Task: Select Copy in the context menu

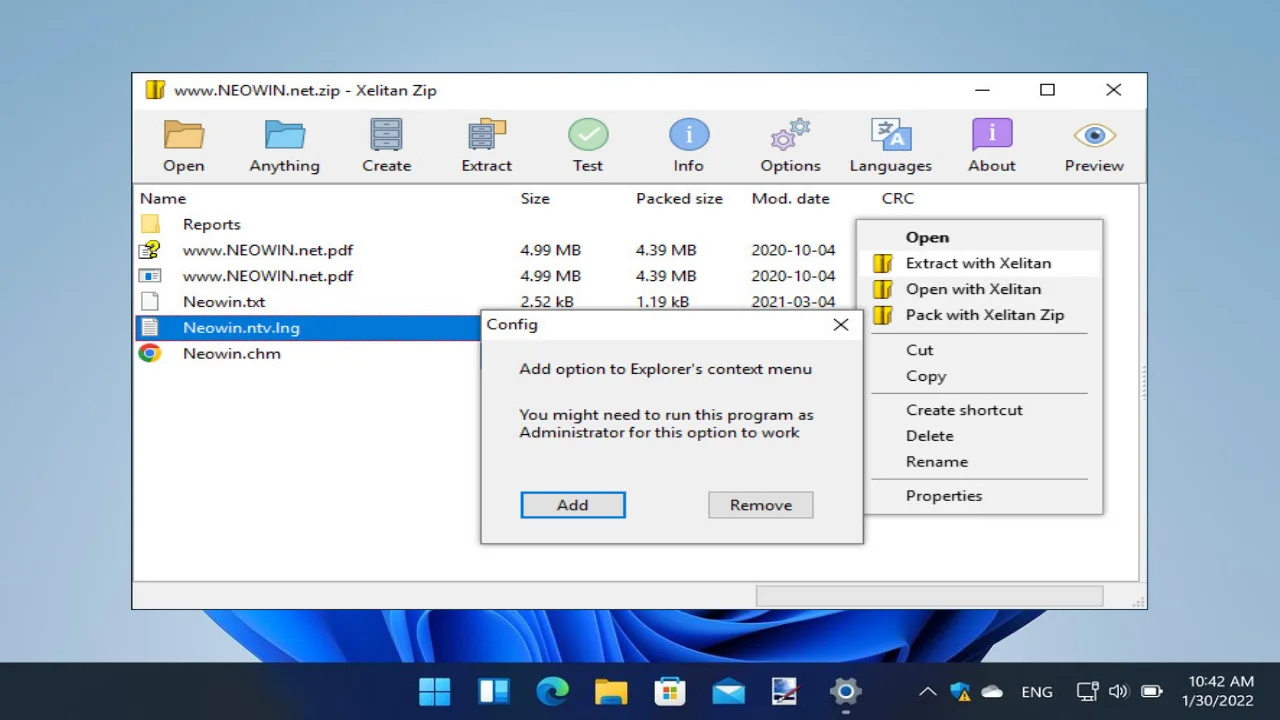Action: (x=926, y=376)
